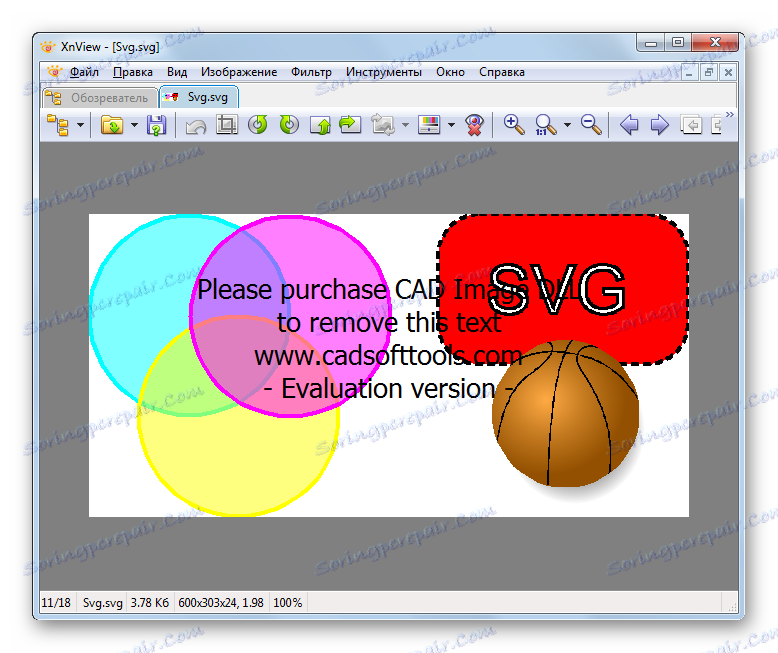Click the Svg.svg filename in status bar
The width and height of the screenshot is (778, 653).
[103, 603]
